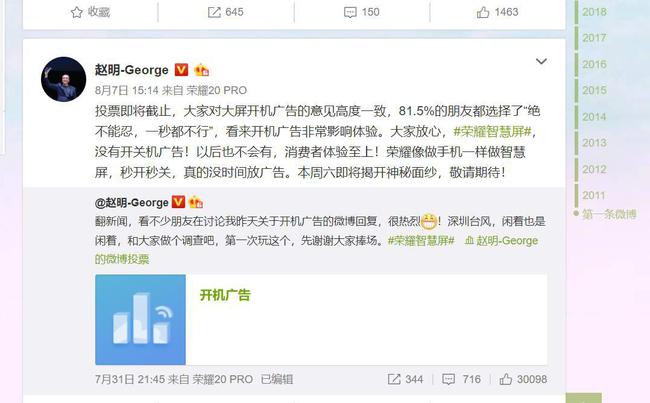Jump to 2018 in the timeline
This screenshot has height=403, width=650.
click(x=594, y=12)
